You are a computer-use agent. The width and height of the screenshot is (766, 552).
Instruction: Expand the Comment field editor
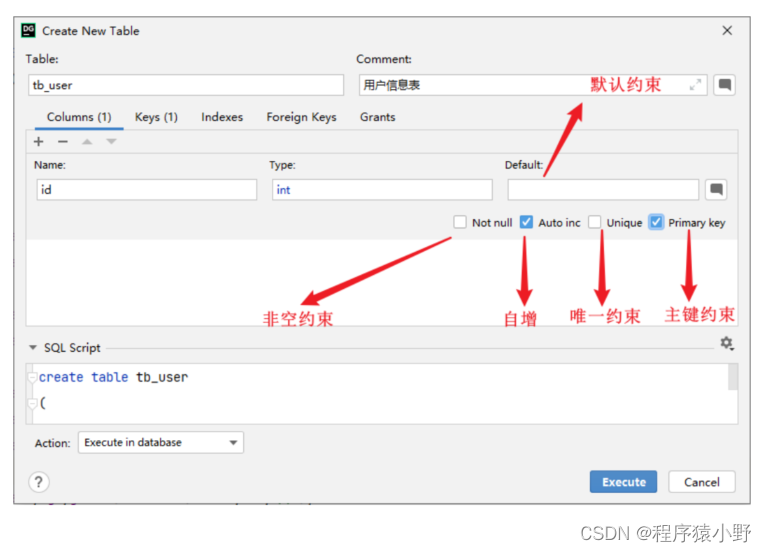[696, 85]
